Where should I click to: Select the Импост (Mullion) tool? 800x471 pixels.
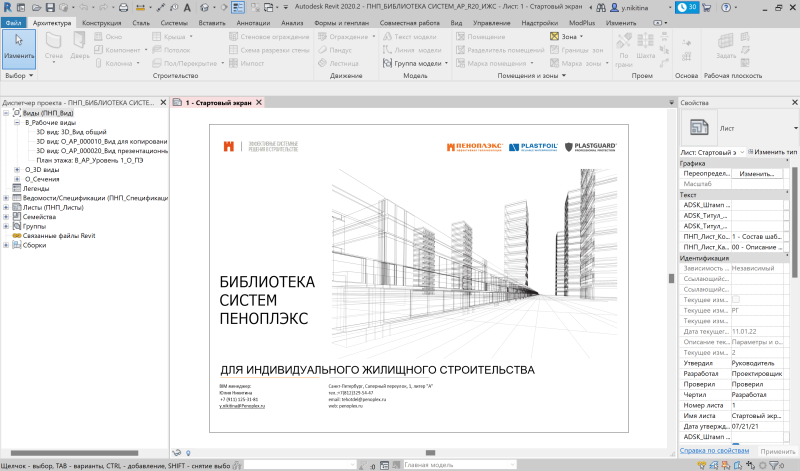click(x=247, y=63)
